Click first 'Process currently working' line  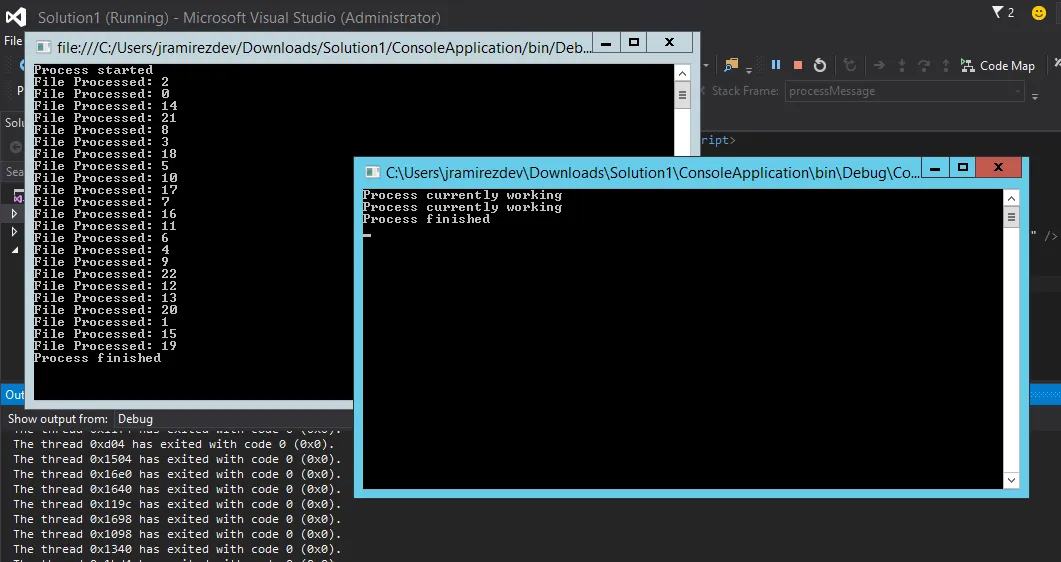coord(462,195)
